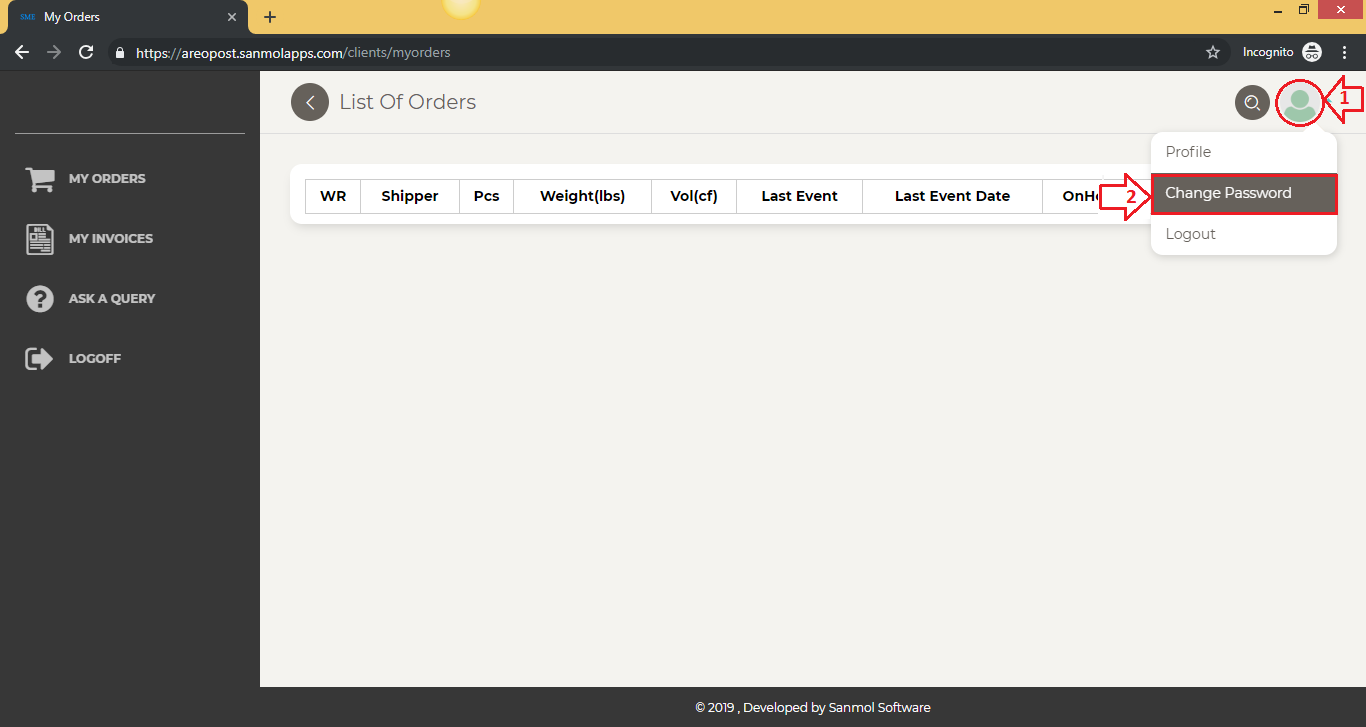Click the address bar URL
The height and width of the screenshot is (727, 1366).
(293, 53)
